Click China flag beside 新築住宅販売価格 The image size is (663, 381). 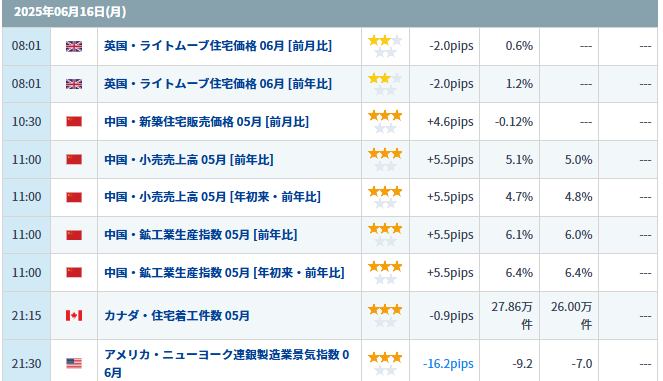pyautogui.click(x=74, y=122)
